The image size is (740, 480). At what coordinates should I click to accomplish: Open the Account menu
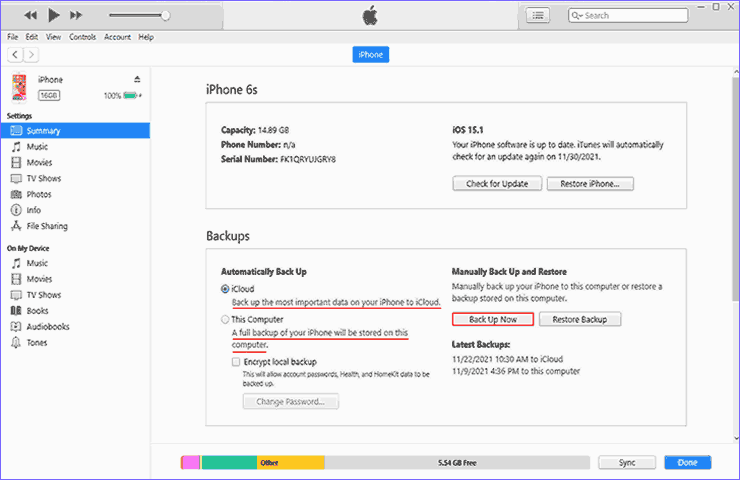118,37
